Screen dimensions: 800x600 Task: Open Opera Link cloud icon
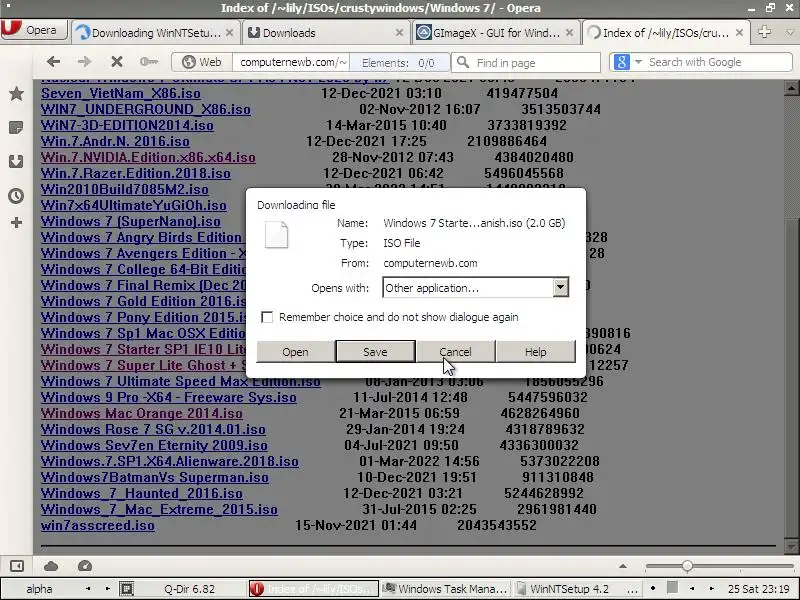51,566
